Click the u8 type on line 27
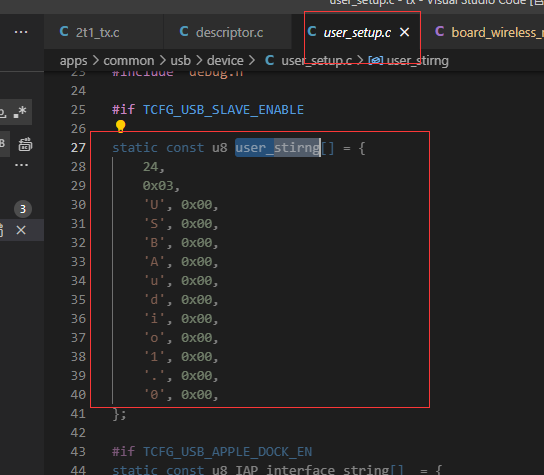The height and width of the screenshot is (475, 544). tap(220, 148)
